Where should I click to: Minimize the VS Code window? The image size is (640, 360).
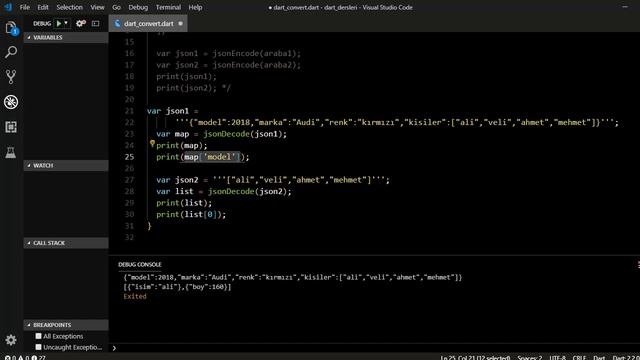click(x=625, y=7)
